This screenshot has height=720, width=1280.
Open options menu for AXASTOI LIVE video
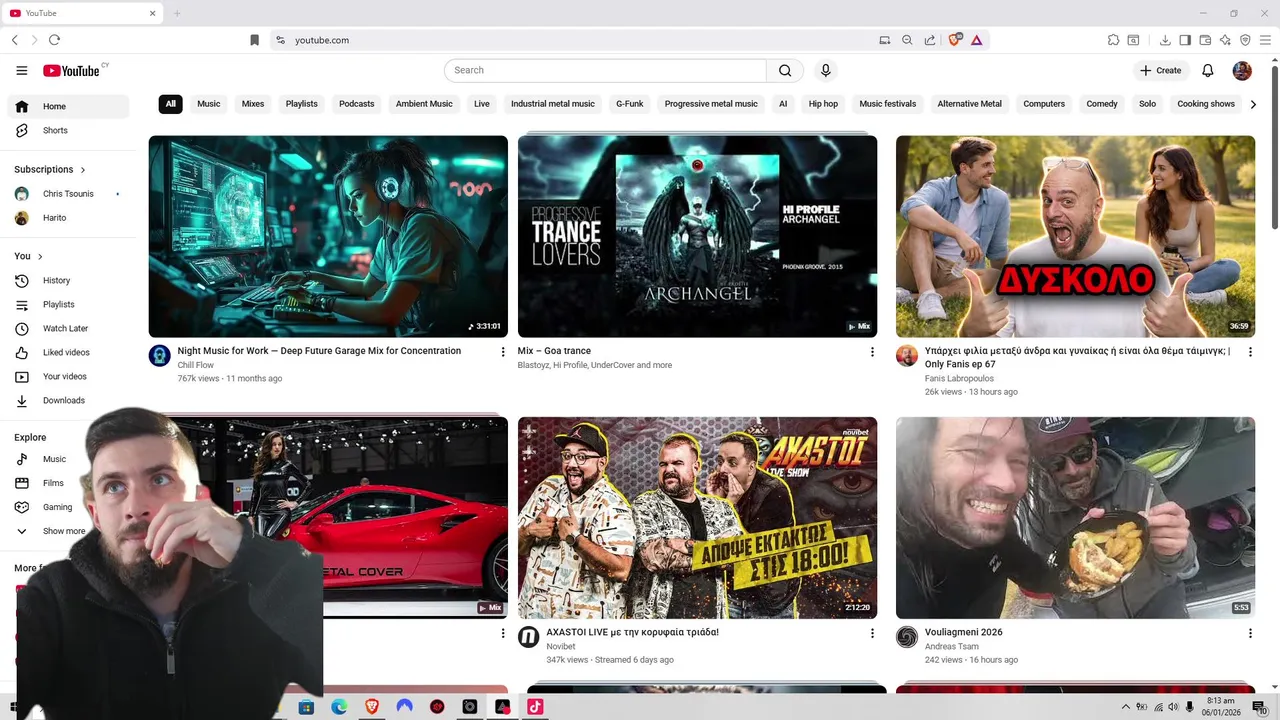[x=872, y=633]
